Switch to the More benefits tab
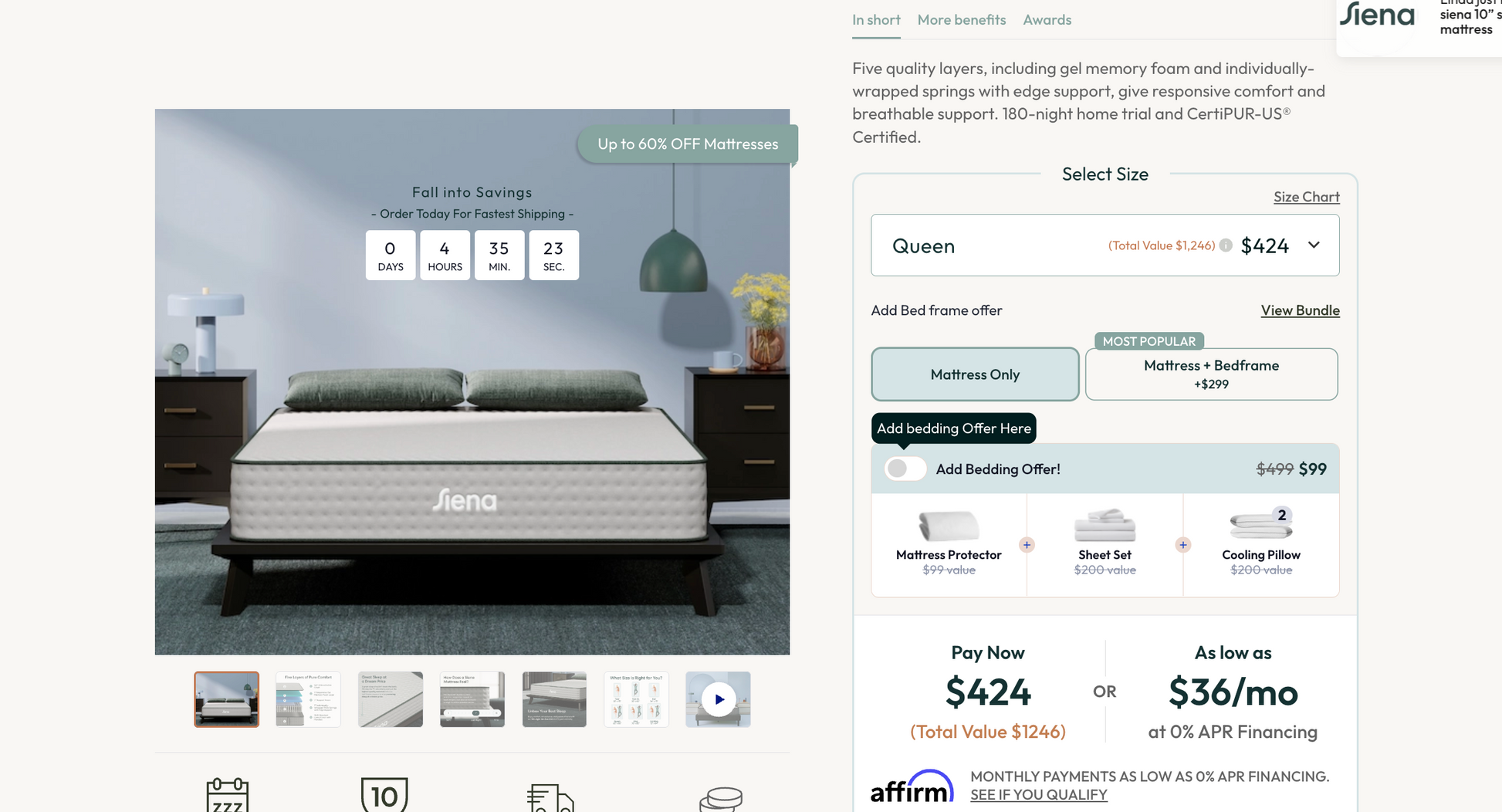Screen dimensions: 1502x812 point(961,20)
